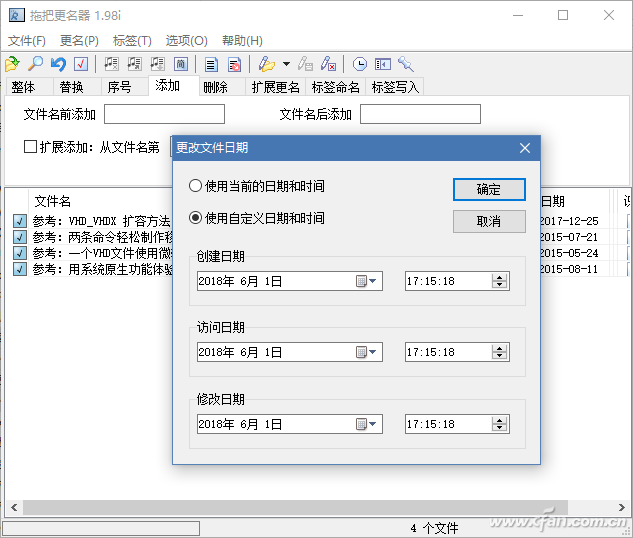Click the 简 simplified Chinese conversion icon
Image resolution: width=633 pixels, height=538 pixels.
(180, 64)
